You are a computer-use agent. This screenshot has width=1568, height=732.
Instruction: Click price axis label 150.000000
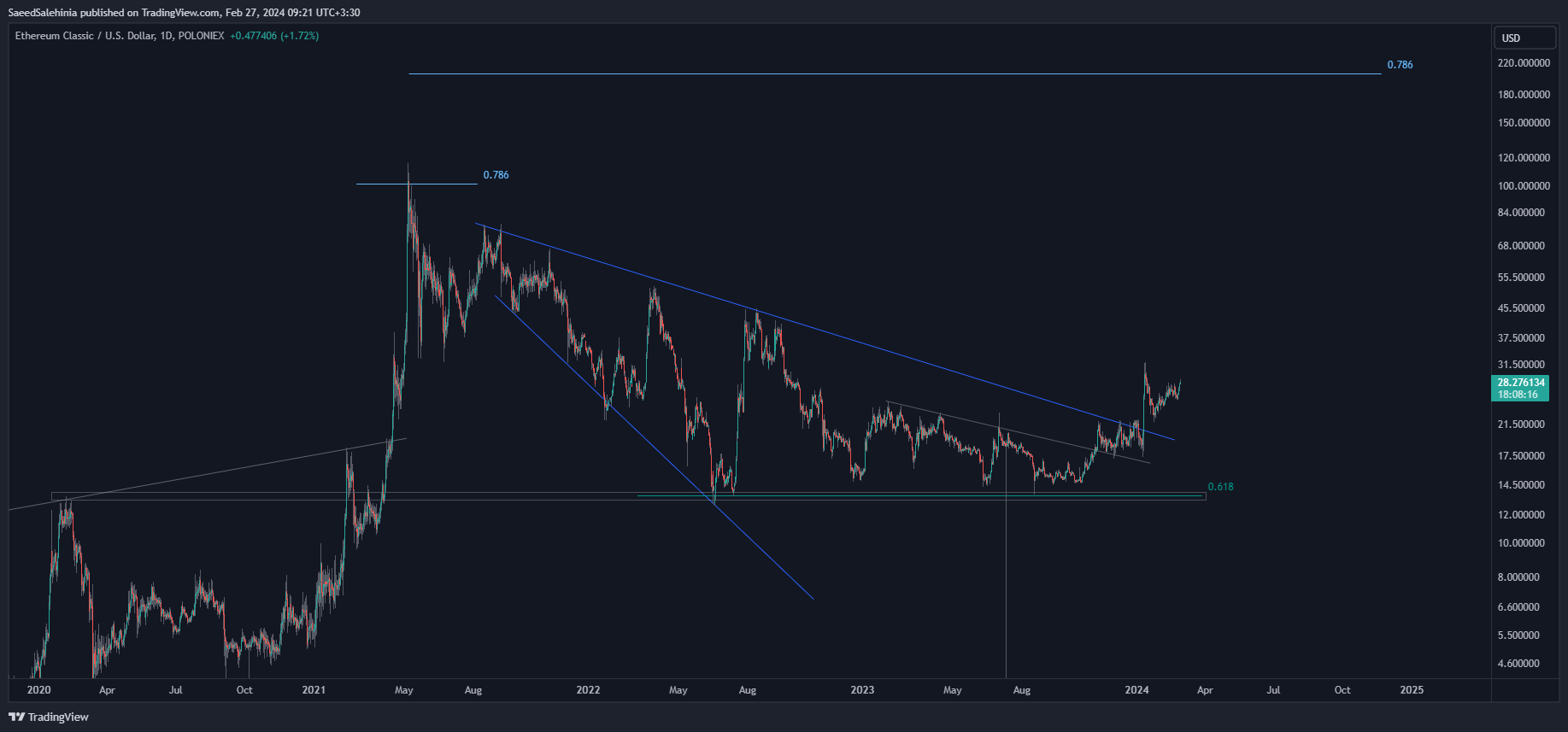[x=1524, y=123]
